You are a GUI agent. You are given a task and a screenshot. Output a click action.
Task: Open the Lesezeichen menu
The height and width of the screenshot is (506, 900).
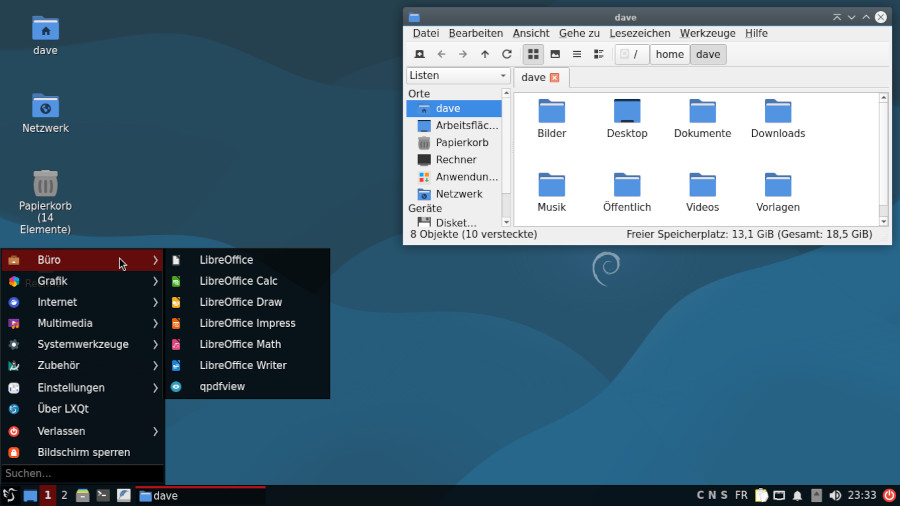coord(640,33)
